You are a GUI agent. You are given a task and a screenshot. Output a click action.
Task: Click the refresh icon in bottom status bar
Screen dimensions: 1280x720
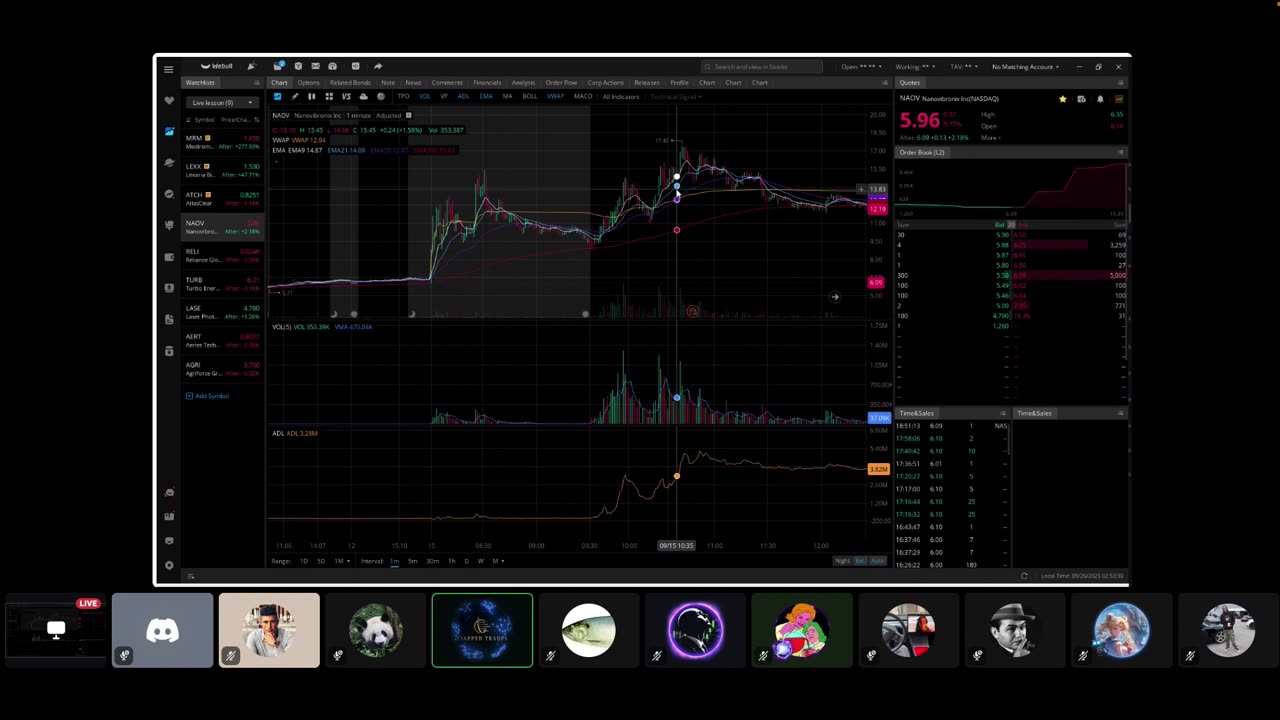point(1024,576)
